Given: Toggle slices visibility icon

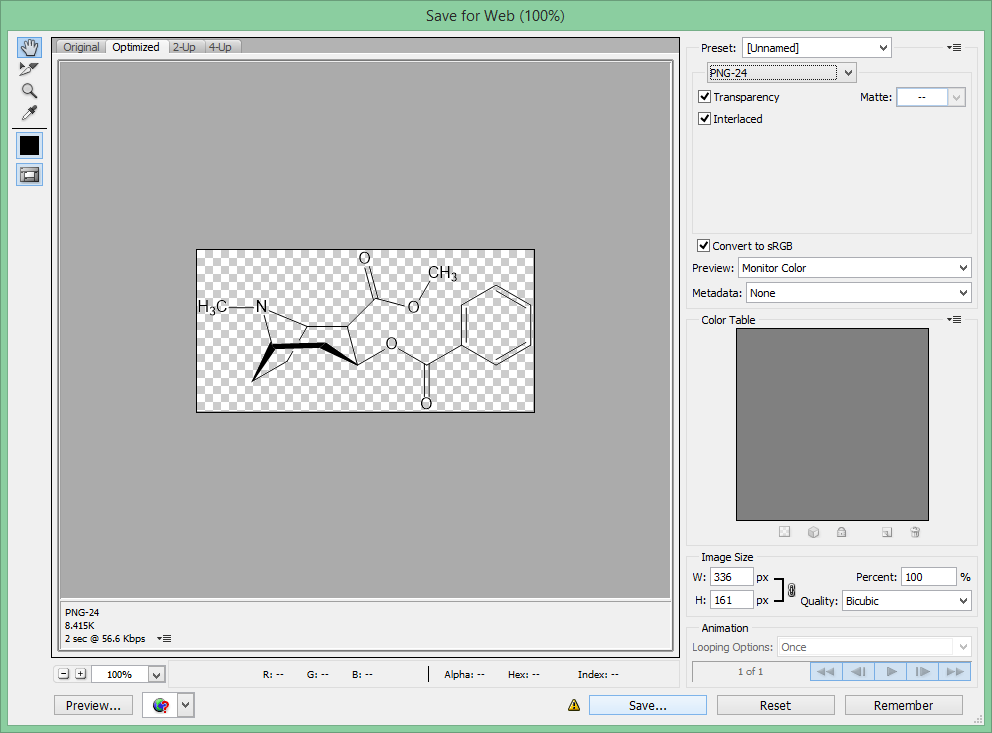Looking at the screenshot, I should tap(29, 175).
